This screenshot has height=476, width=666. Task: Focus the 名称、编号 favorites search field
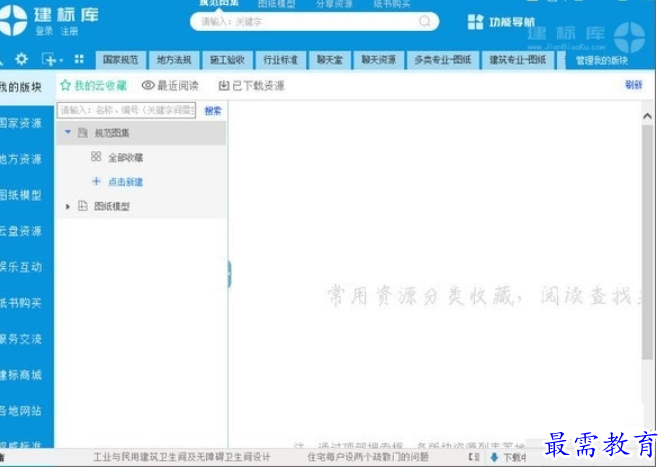(126, 110)
